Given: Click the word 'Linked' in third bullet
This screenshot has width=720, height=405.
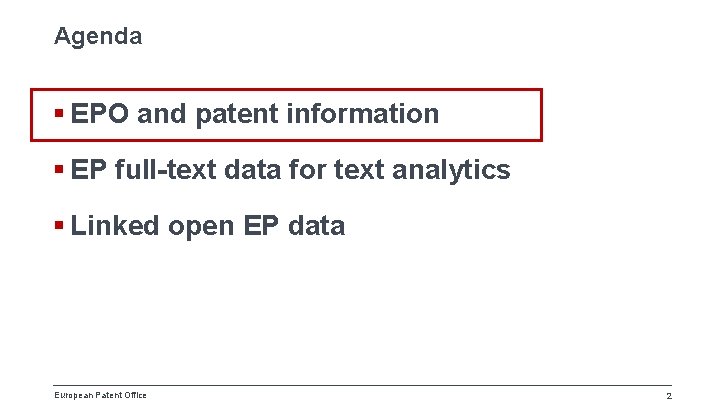Looking at the screenshot, I should (x=114, y=225).
